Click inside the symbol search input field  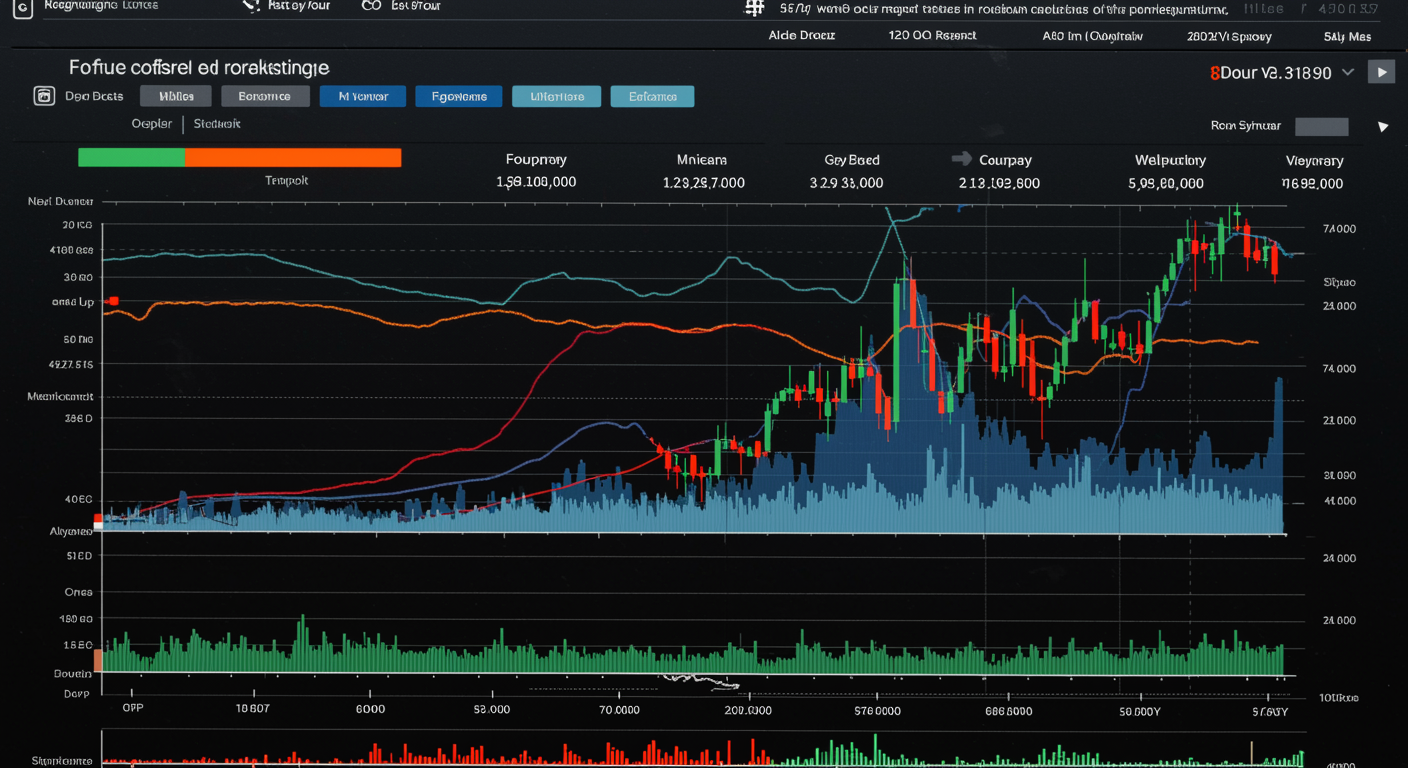(x=1321, y=126)
